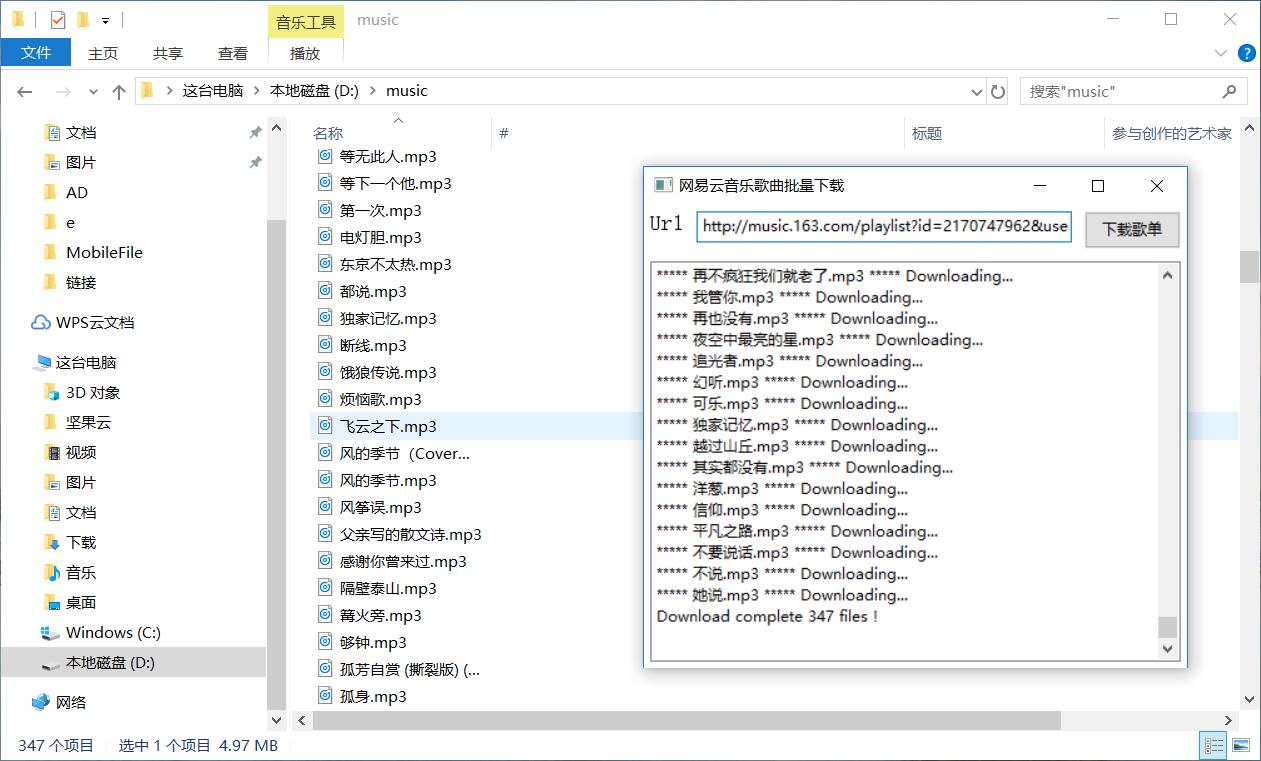Click the up-one-level arrow icon

118,91
